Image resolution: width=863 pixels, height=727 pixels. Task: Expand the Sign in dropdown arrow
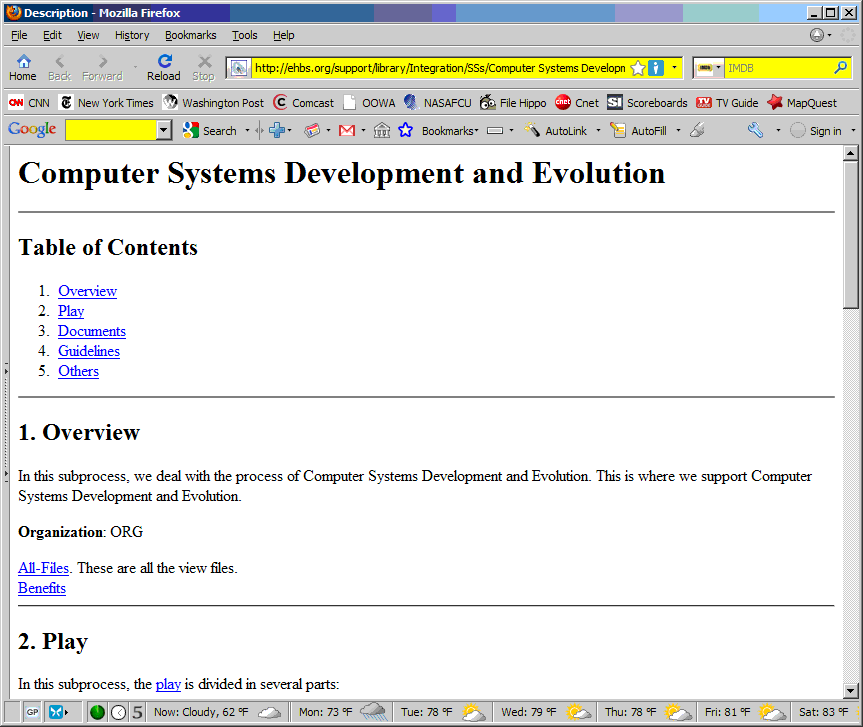coord(853,130)
